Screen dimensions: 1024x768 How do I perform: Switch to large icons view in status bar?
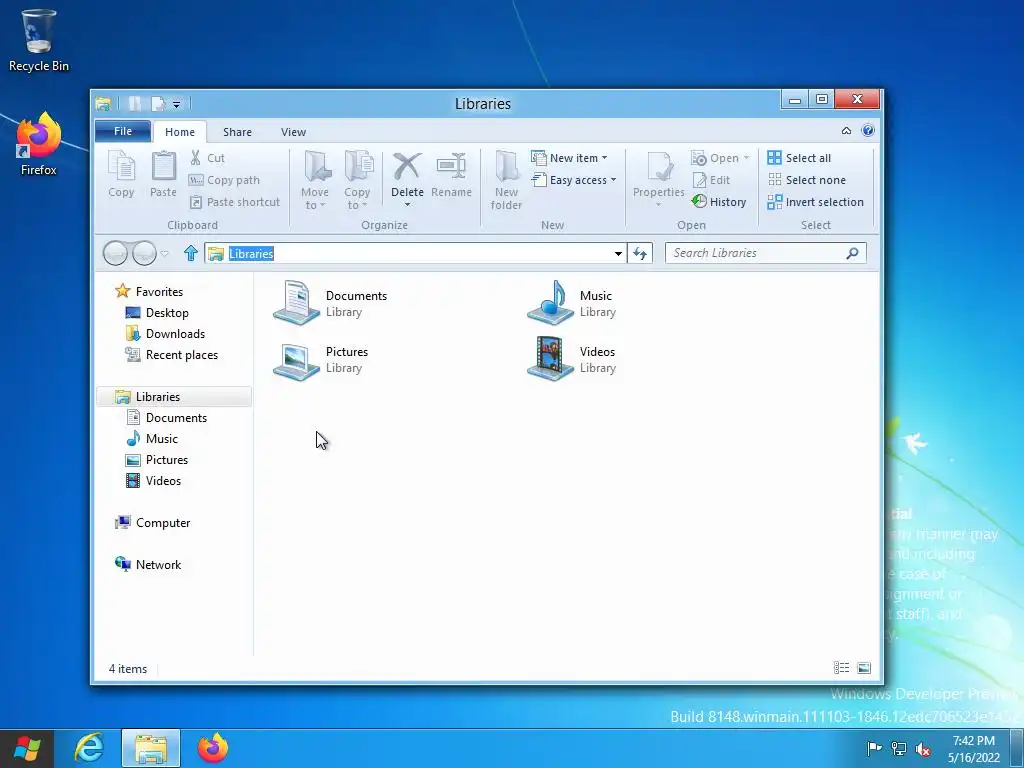[x=864, y=667]
